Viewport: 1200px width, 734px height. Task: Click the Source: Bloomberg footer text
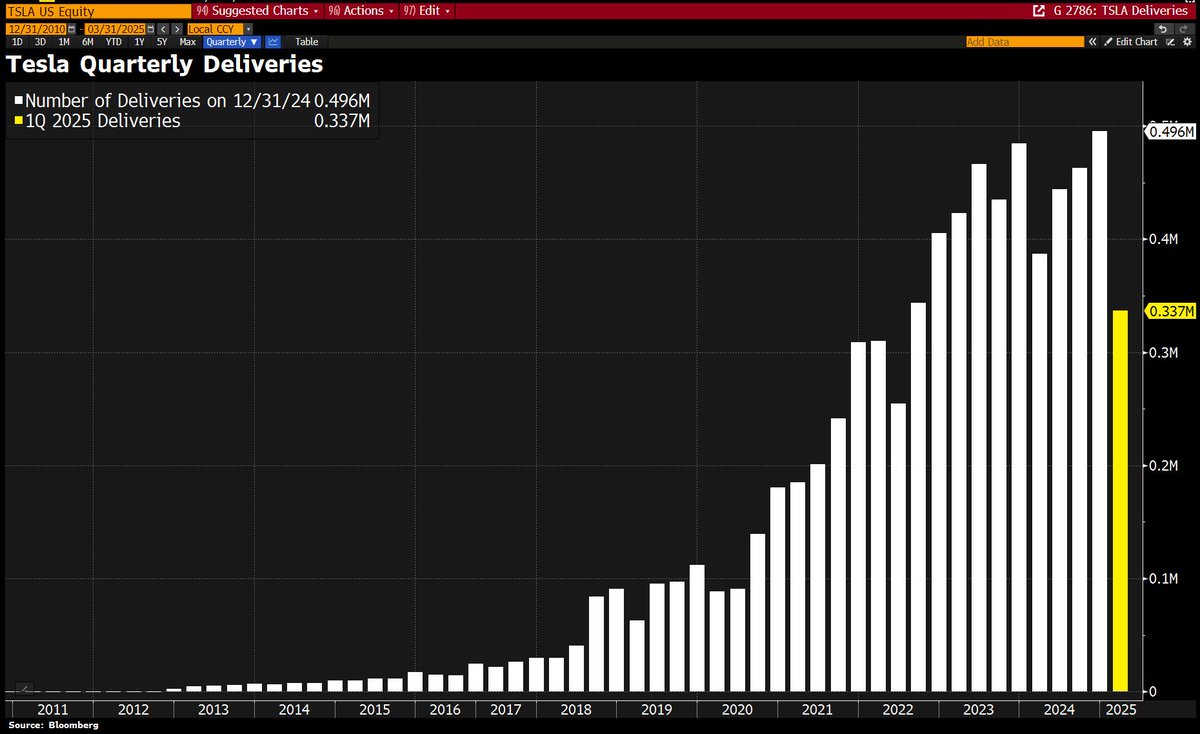(54, 725)
